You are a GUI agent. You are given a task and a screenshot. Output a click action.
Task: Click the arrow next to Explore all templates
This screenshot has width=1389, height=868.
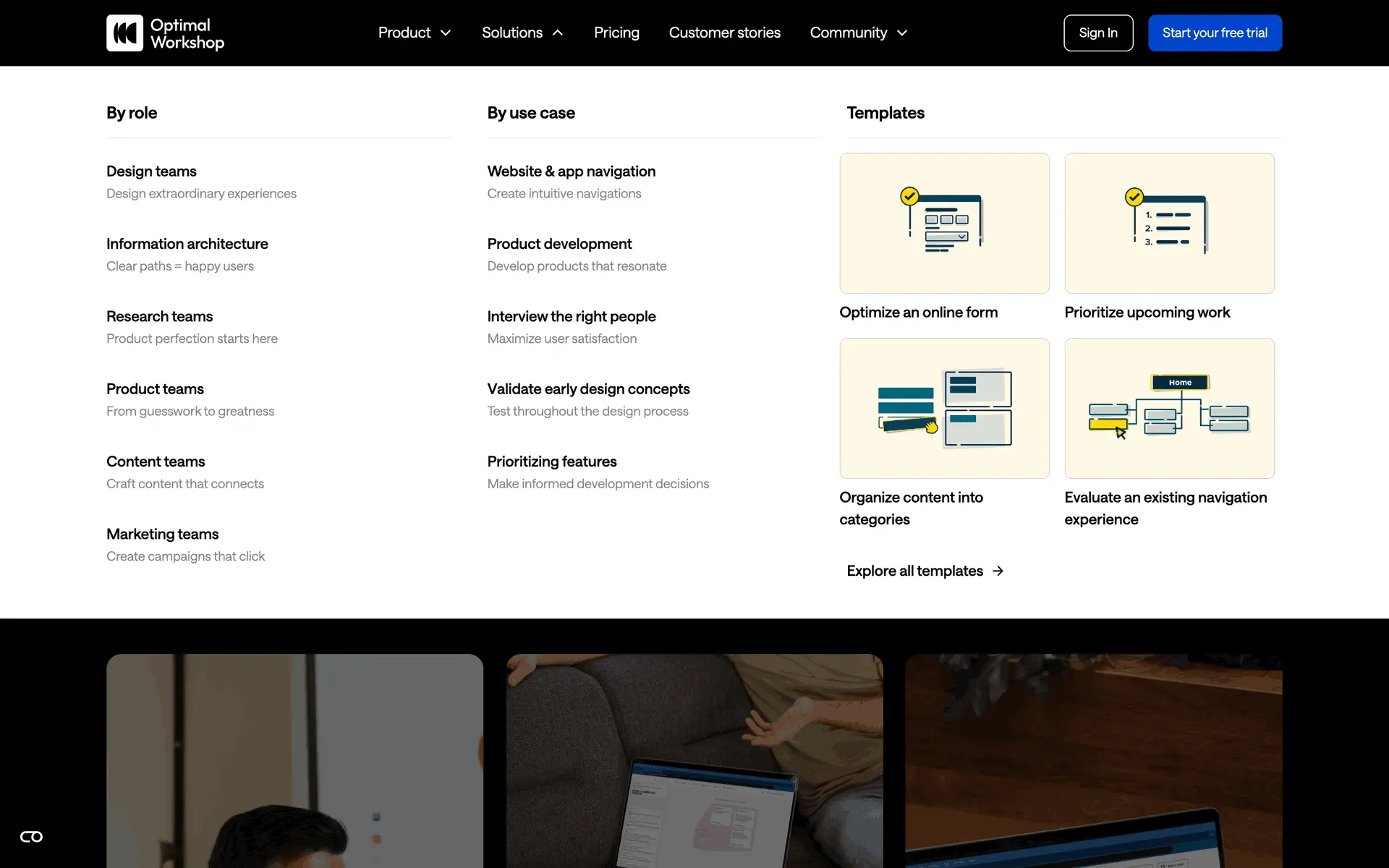point(998,571)
